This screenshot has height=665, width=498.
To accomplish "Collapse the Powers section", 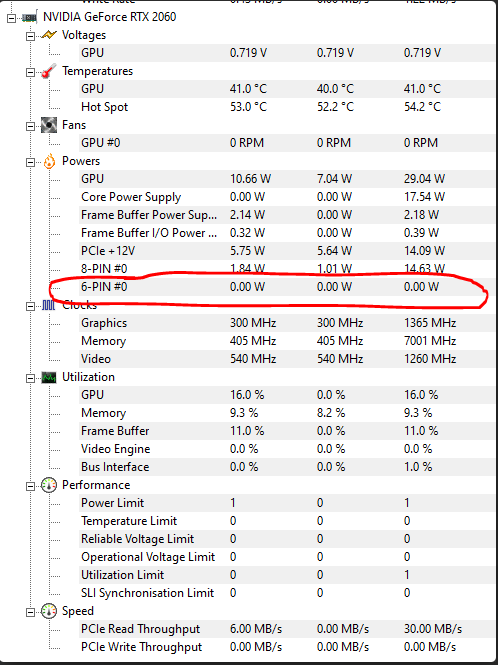I will coord(30,162).
